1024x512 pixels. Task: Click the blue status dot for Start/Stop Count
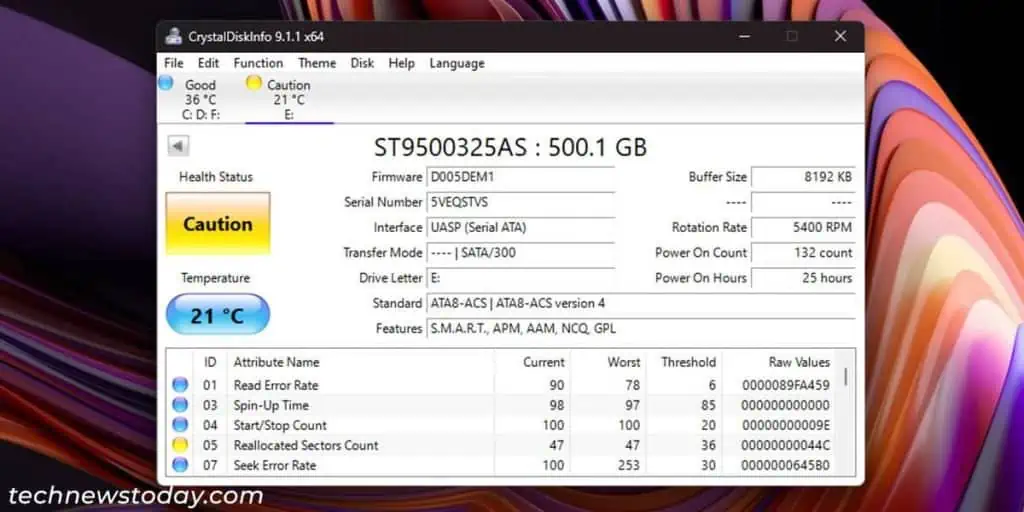click(x=180, y=426)
